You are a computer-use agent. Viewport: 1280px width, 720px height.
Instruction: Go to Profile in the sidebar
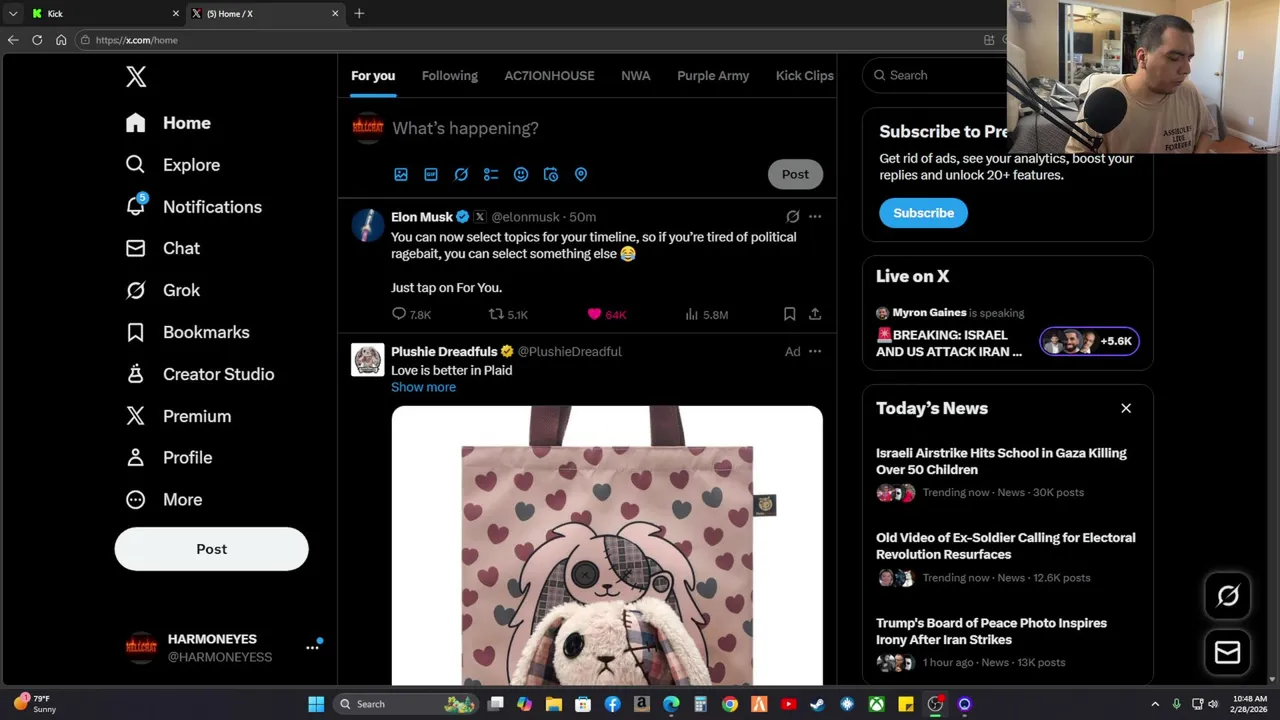(x=168, y=457)
